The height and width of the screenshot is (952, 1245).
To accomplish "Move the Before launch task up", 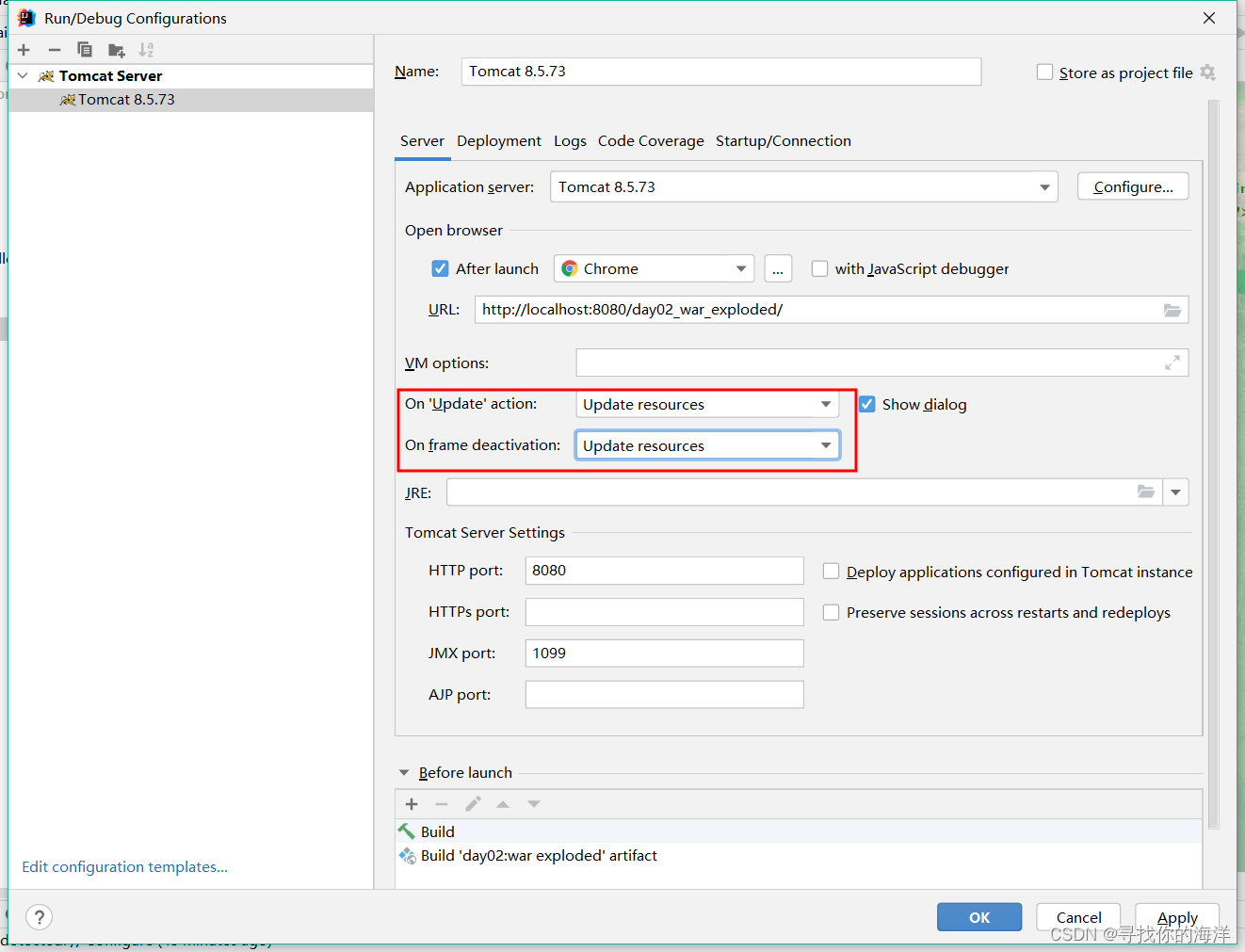I will 503,804.
